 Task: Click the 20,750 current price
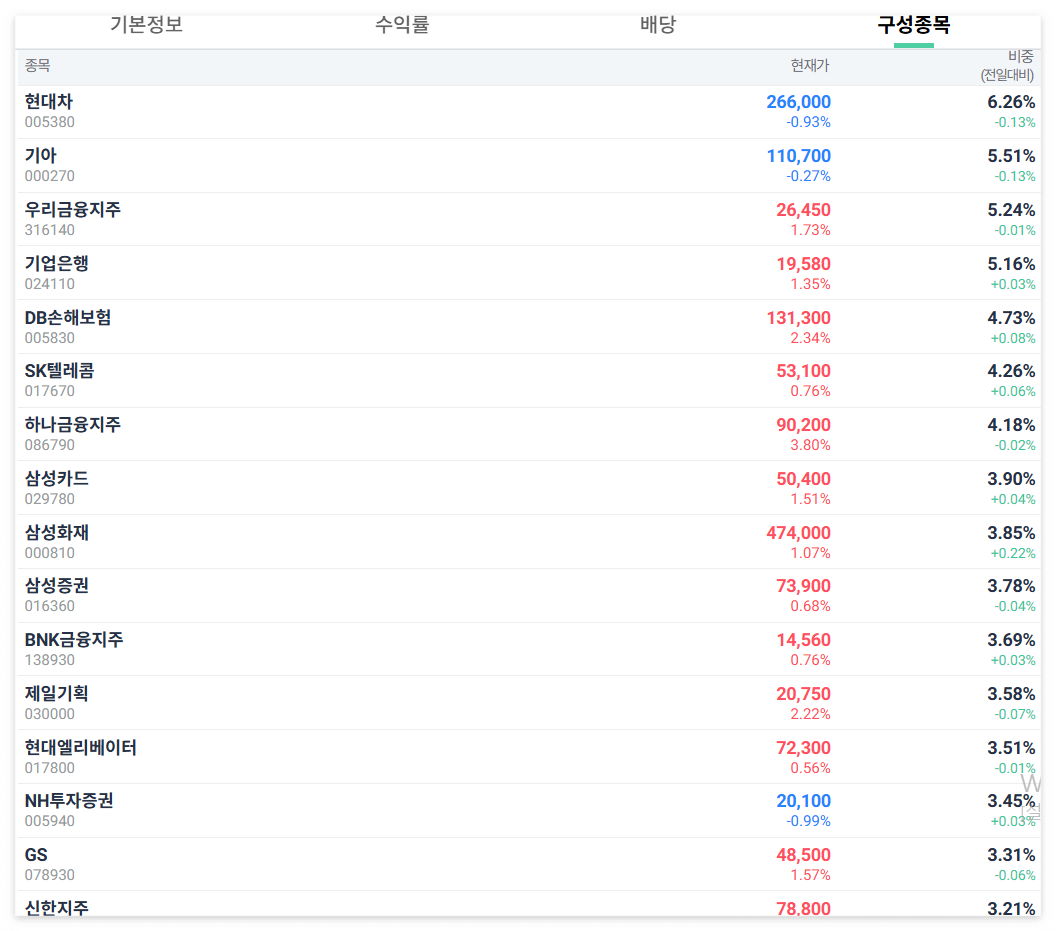(x=803, y=693)
